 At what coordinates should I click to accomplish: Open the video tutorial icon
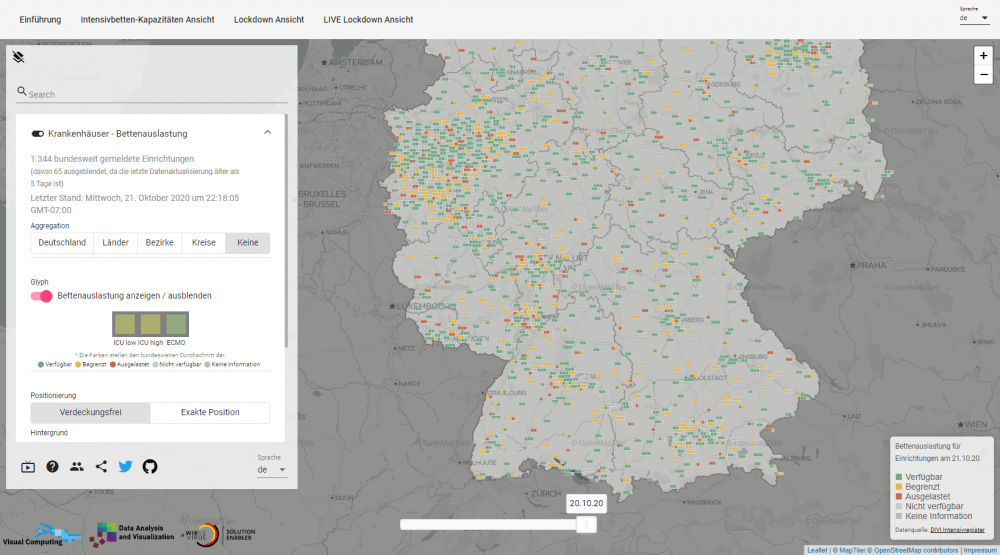[27, 466]
